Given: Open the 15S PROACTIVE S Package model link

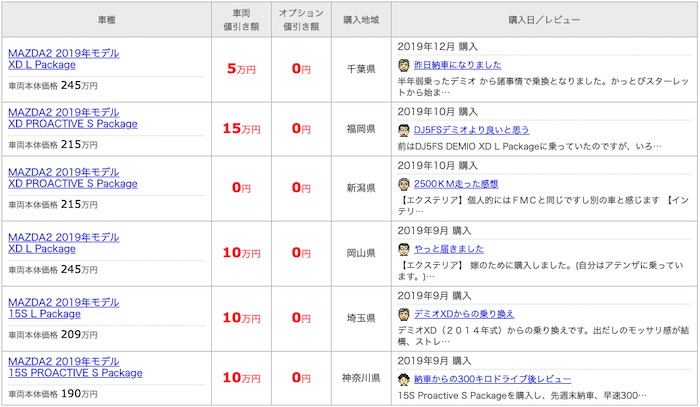Looking at the screenshot, I should [x=75, y=373].
